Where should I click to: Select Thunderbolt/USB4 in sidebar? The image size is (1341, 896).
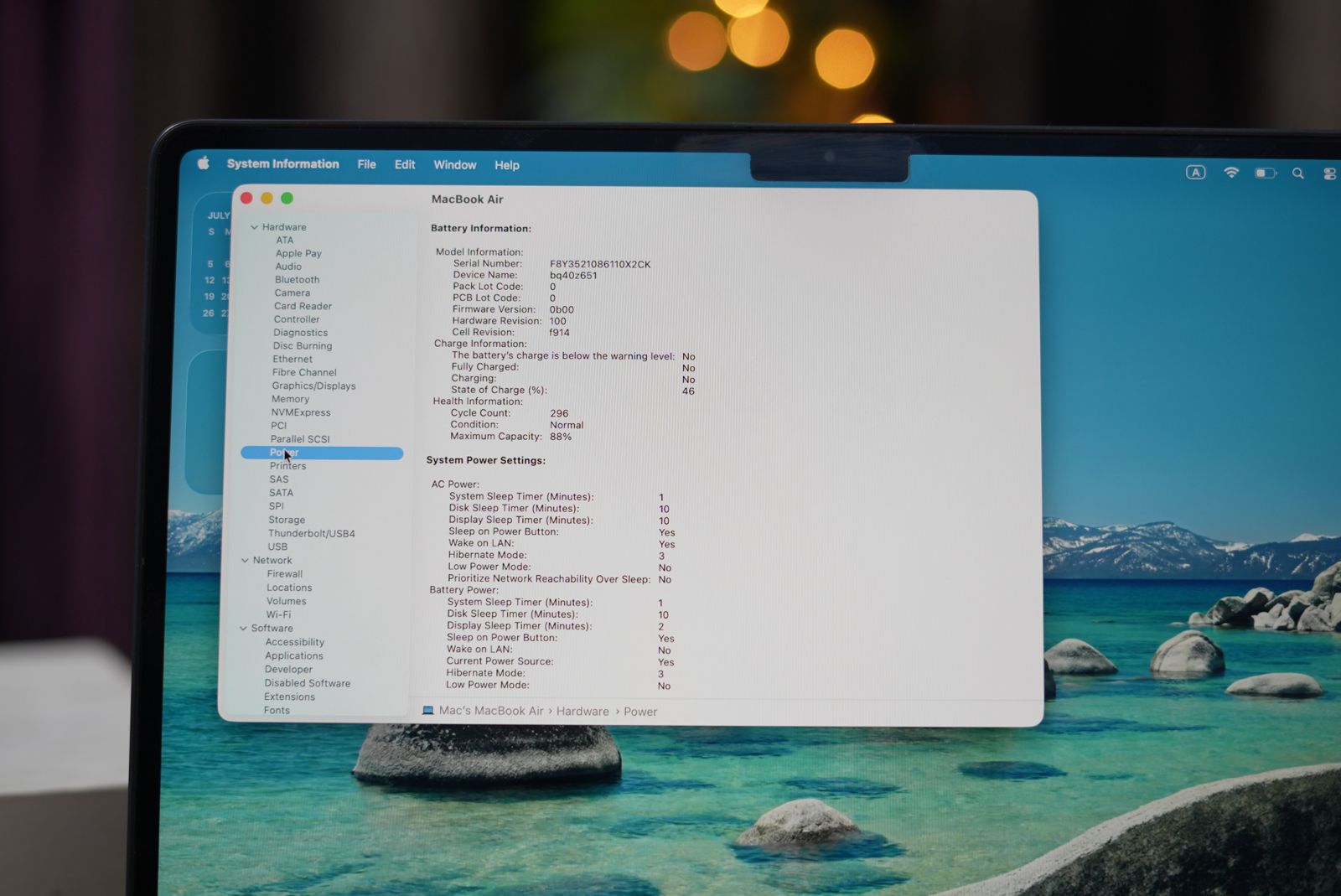point(312,533)
